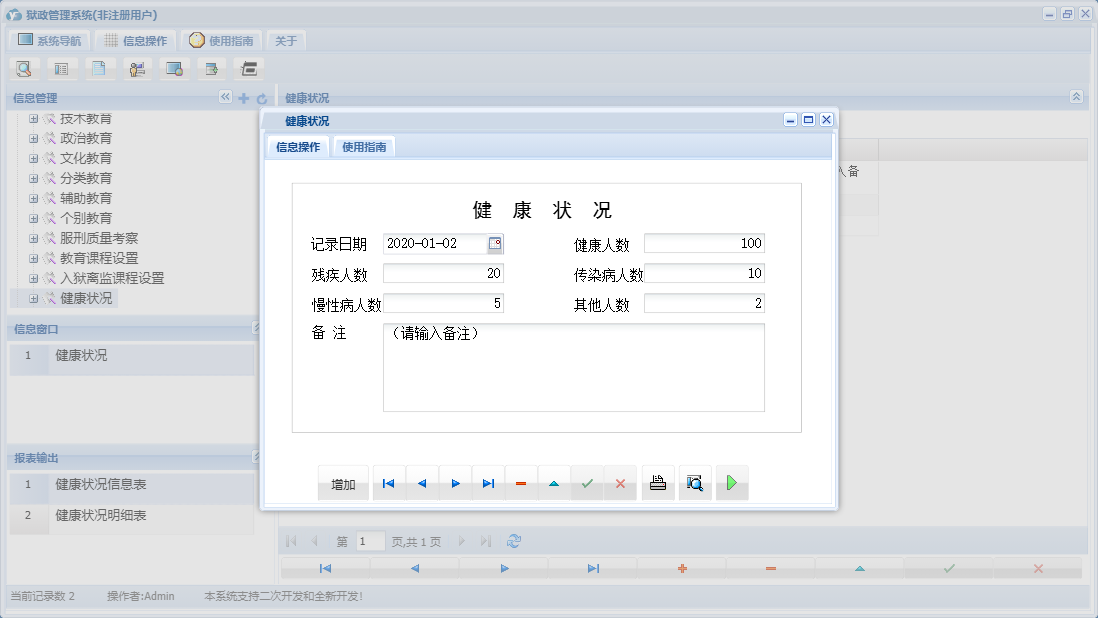1098x618 pixels.
Task: Select the search tool in the main toolbar
Action: pos(22,68)
